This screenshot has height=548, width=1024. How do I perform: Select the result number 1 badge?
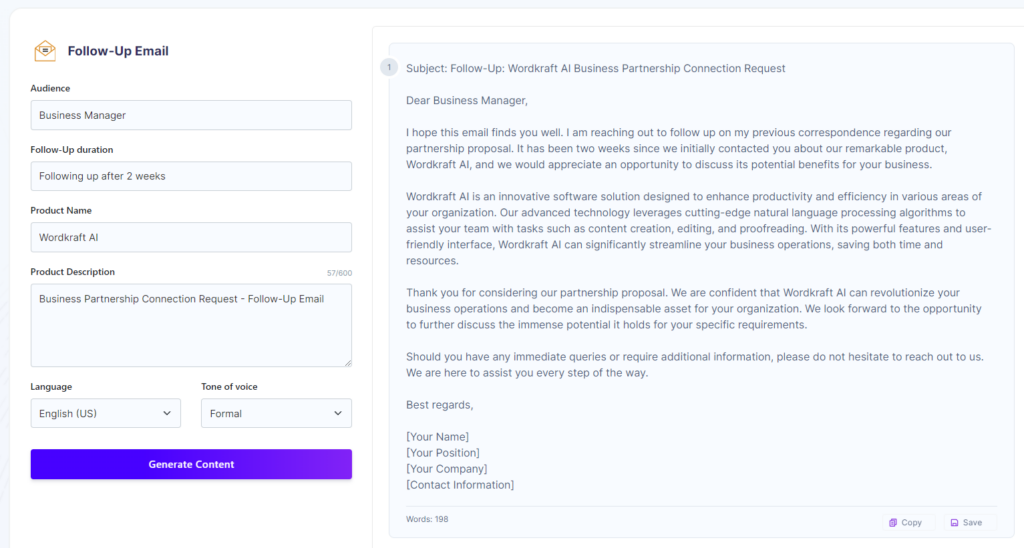tap(389, 67)
